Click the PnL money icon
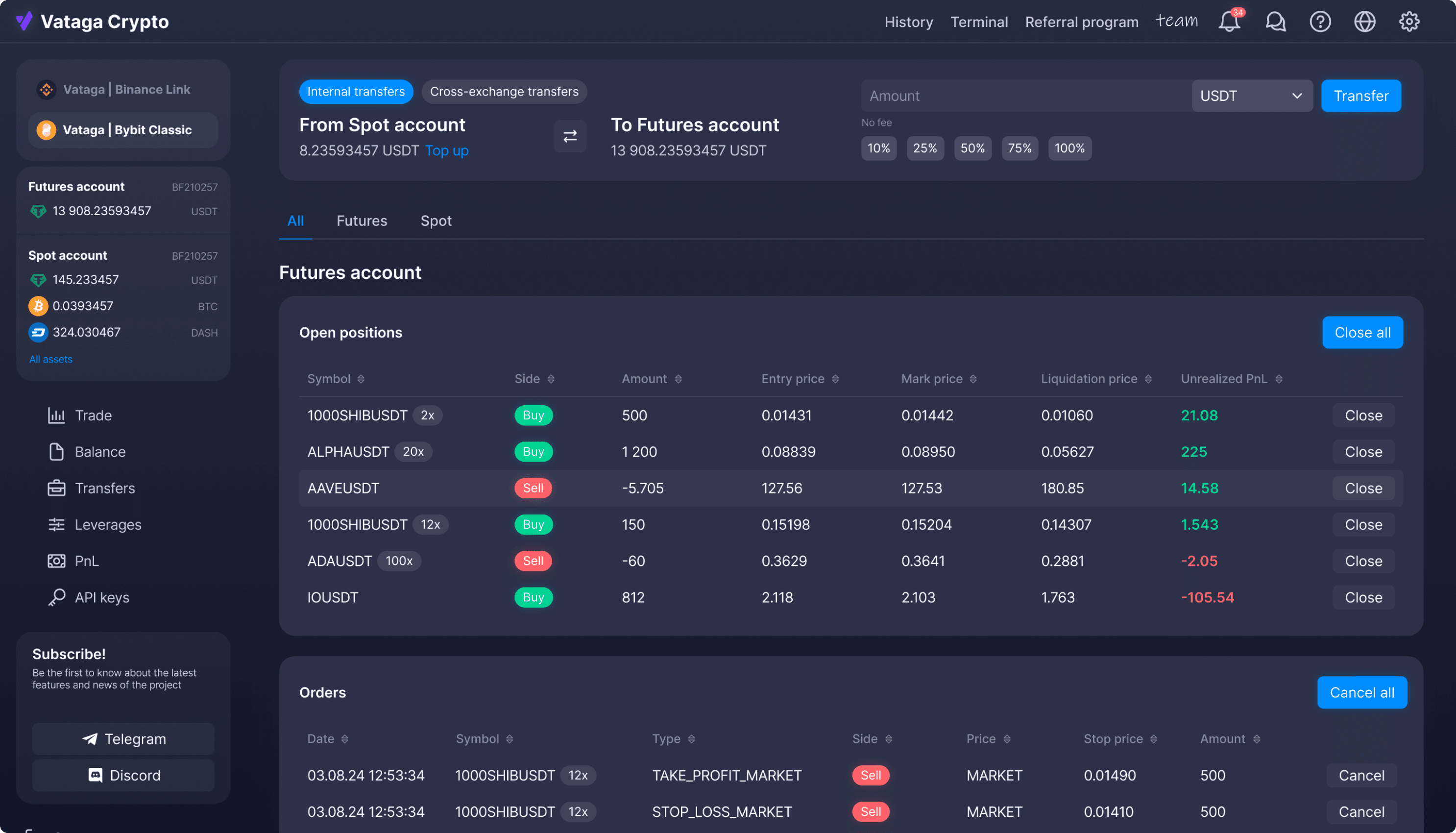This screenshot has width=1456, height=833. coord(56,561)
